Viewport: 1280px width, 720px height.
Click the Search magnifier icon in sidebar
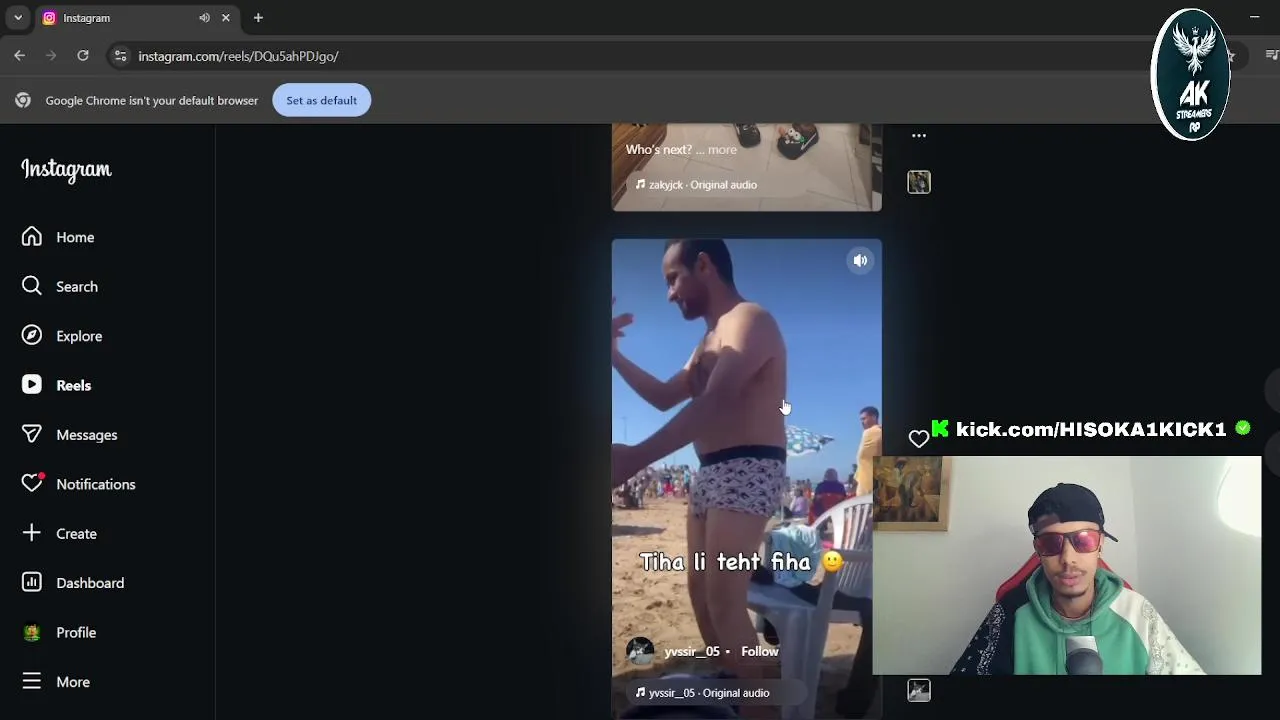coord(32,286)
